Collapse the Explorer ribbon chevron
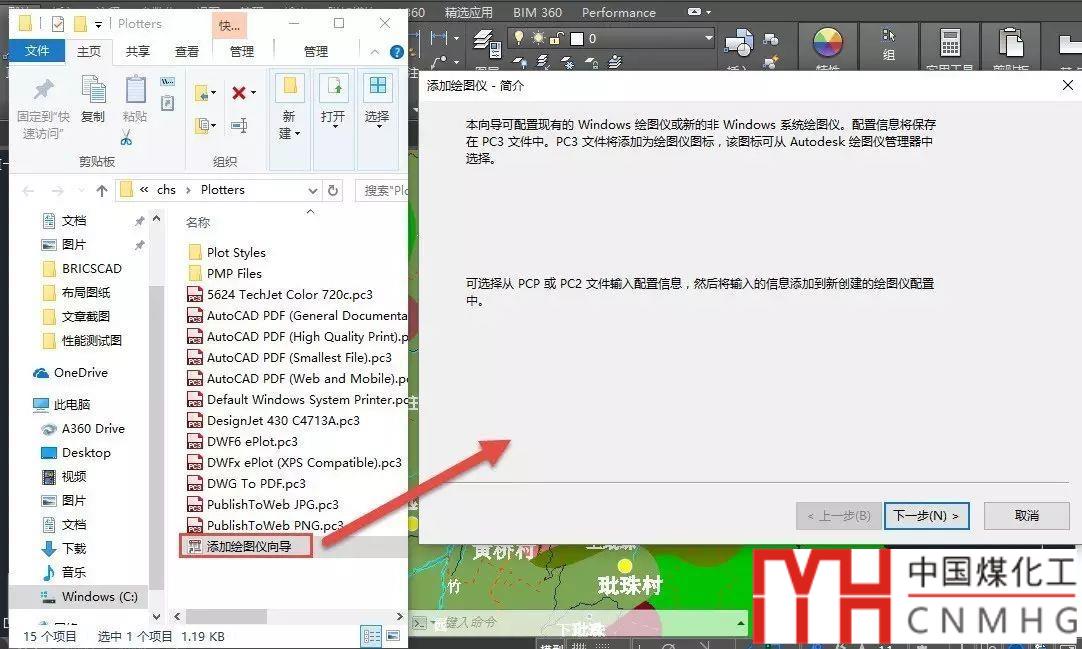Viewport: 1082px width, 649px height. tap(375, 52)
